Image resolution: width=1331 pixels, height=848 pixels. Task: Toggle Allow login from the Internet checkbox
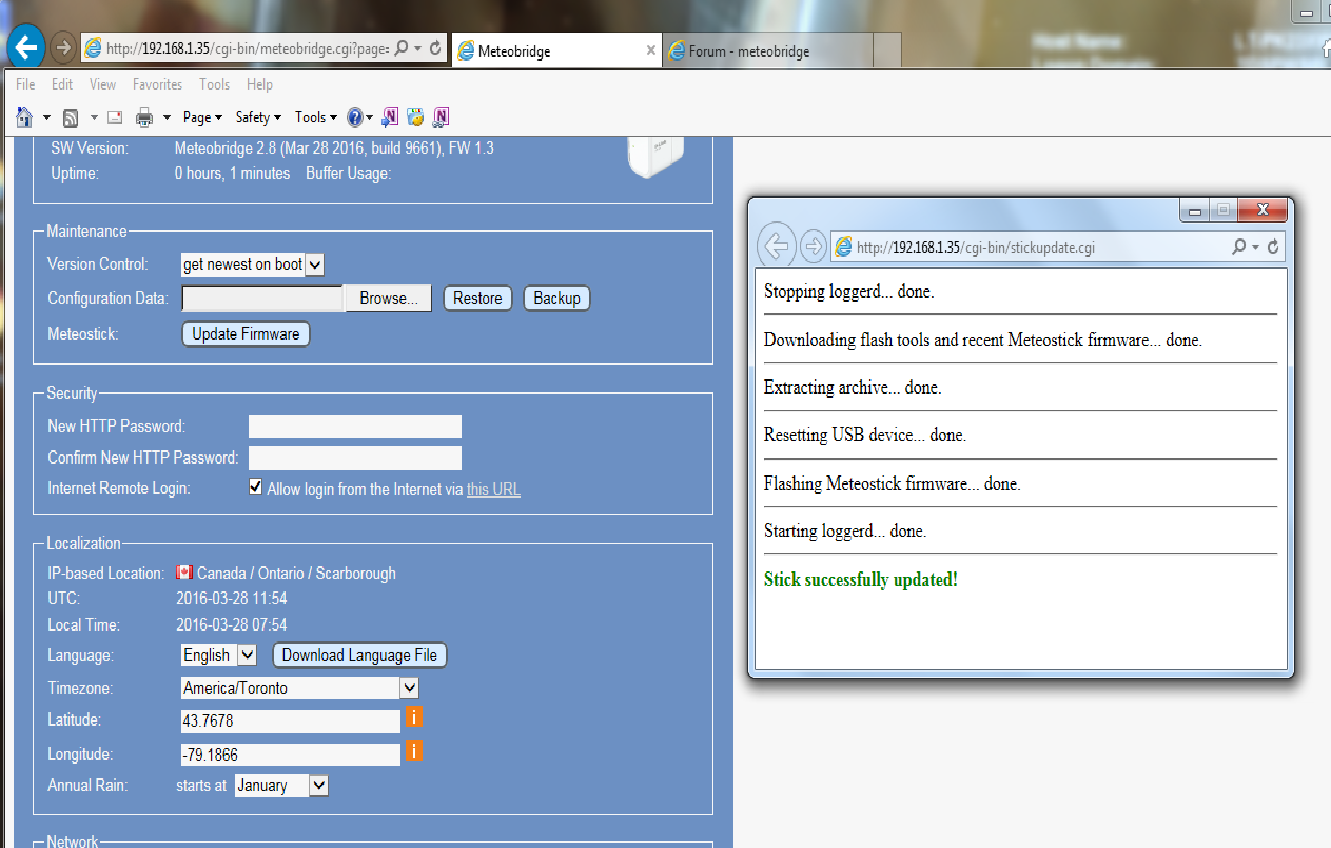tap(256, 488)
